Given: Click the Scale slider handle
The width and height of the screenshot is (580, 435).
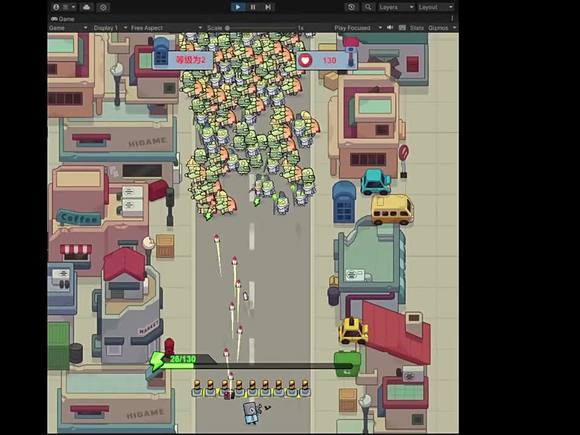Looking at the screenshot, I should pyautogui.click(x=227, y=28).
